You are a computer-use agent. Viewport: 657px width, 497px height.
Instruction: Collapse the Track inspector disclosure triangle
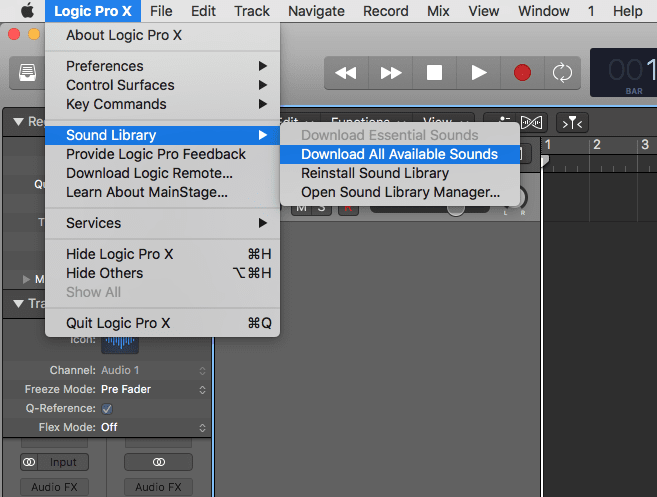18,303
